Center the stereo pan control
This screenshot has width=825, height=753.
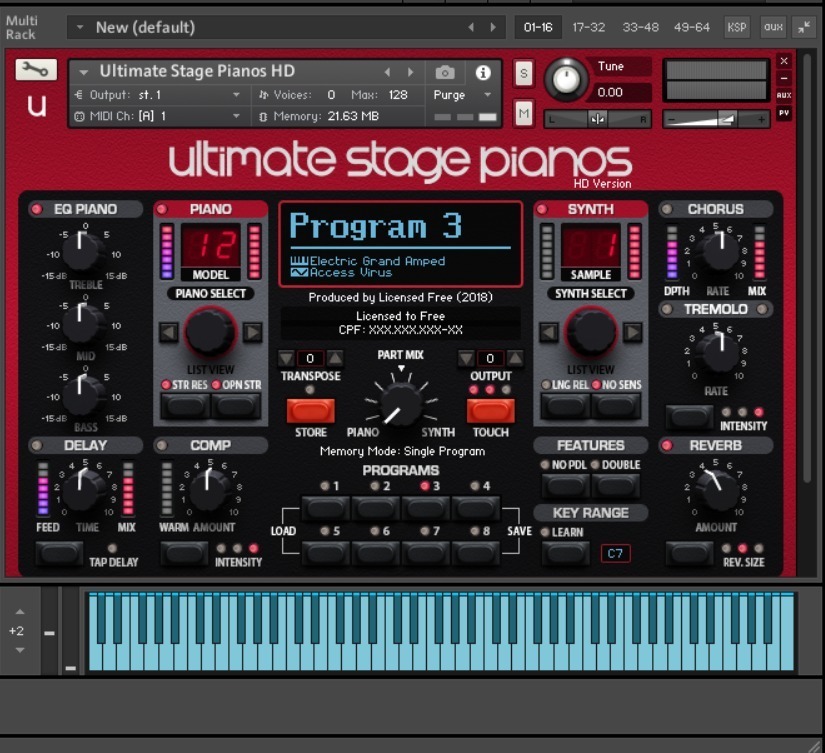coord(597,119)
